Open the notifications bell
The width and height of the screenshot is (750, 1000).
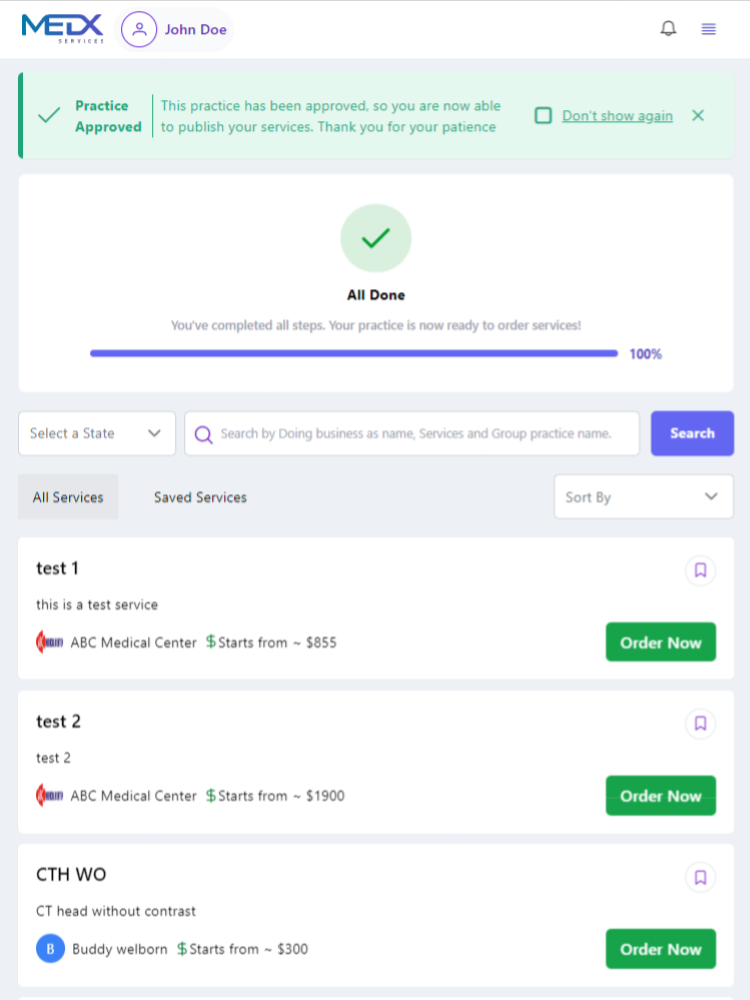coord(668,29)
